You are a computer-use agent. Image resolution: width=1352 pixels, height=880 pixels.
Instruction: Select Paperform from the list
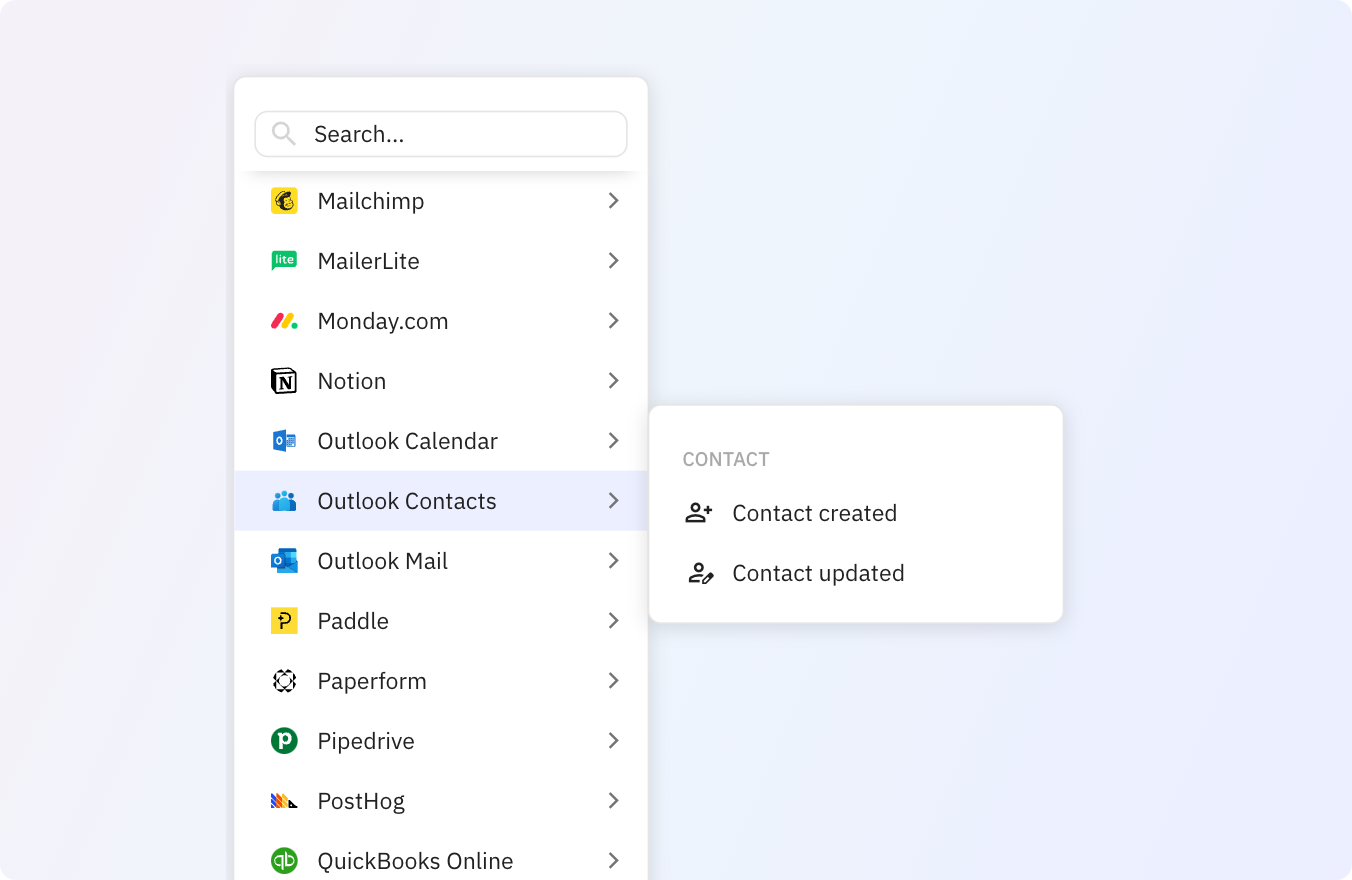pyautogui.click(x=441, y=681)
